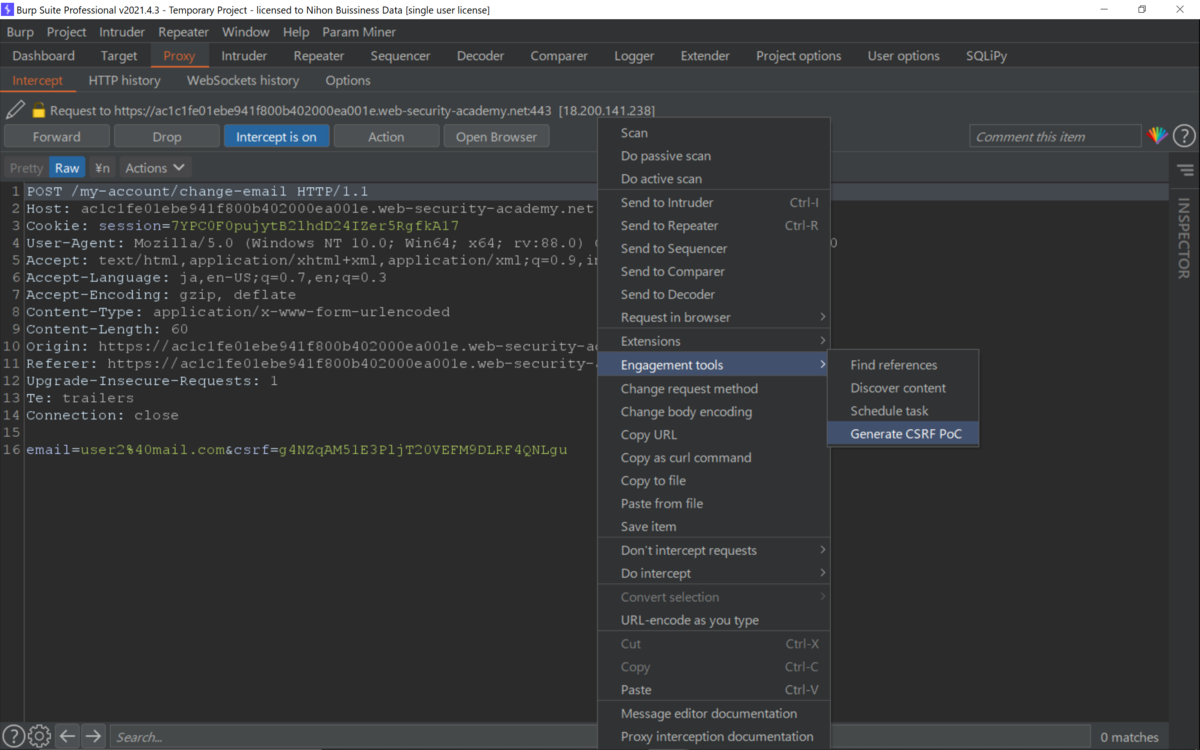Expand Request in browser submenu

[x=714, y=317]
